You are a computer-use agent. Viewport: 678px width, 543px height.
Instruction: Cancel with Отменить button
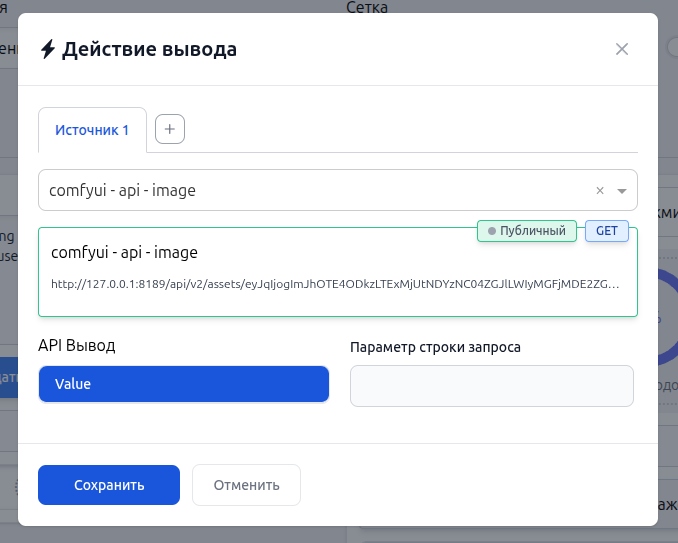point(246,485)
